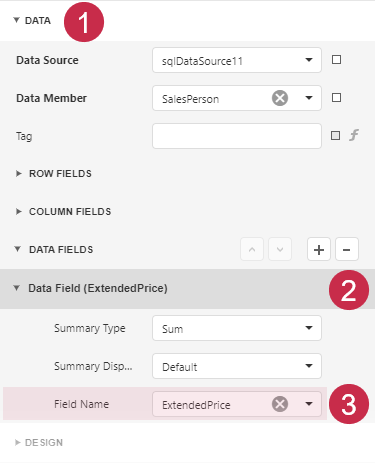
Task: Collapse the DATA FIELDS section
Action: point(18,249)
